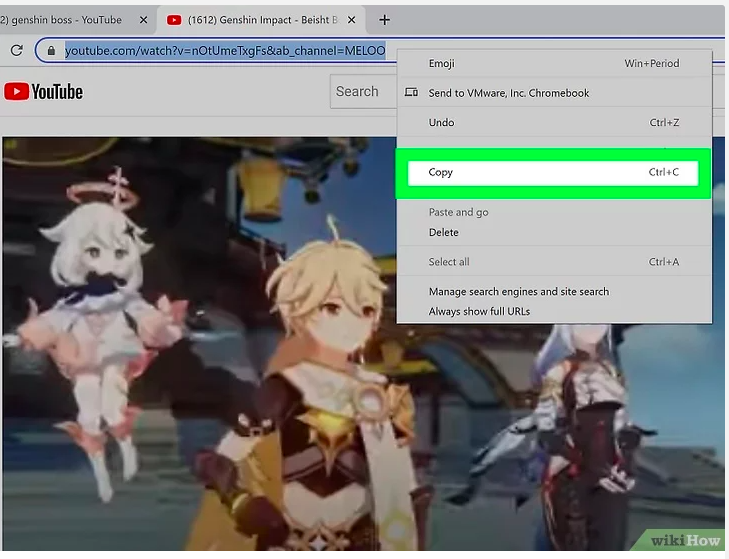Select Send to VMware, Inc. Chromebook
The width and height of the screenshot is (729, 559).
coord(554,93)
